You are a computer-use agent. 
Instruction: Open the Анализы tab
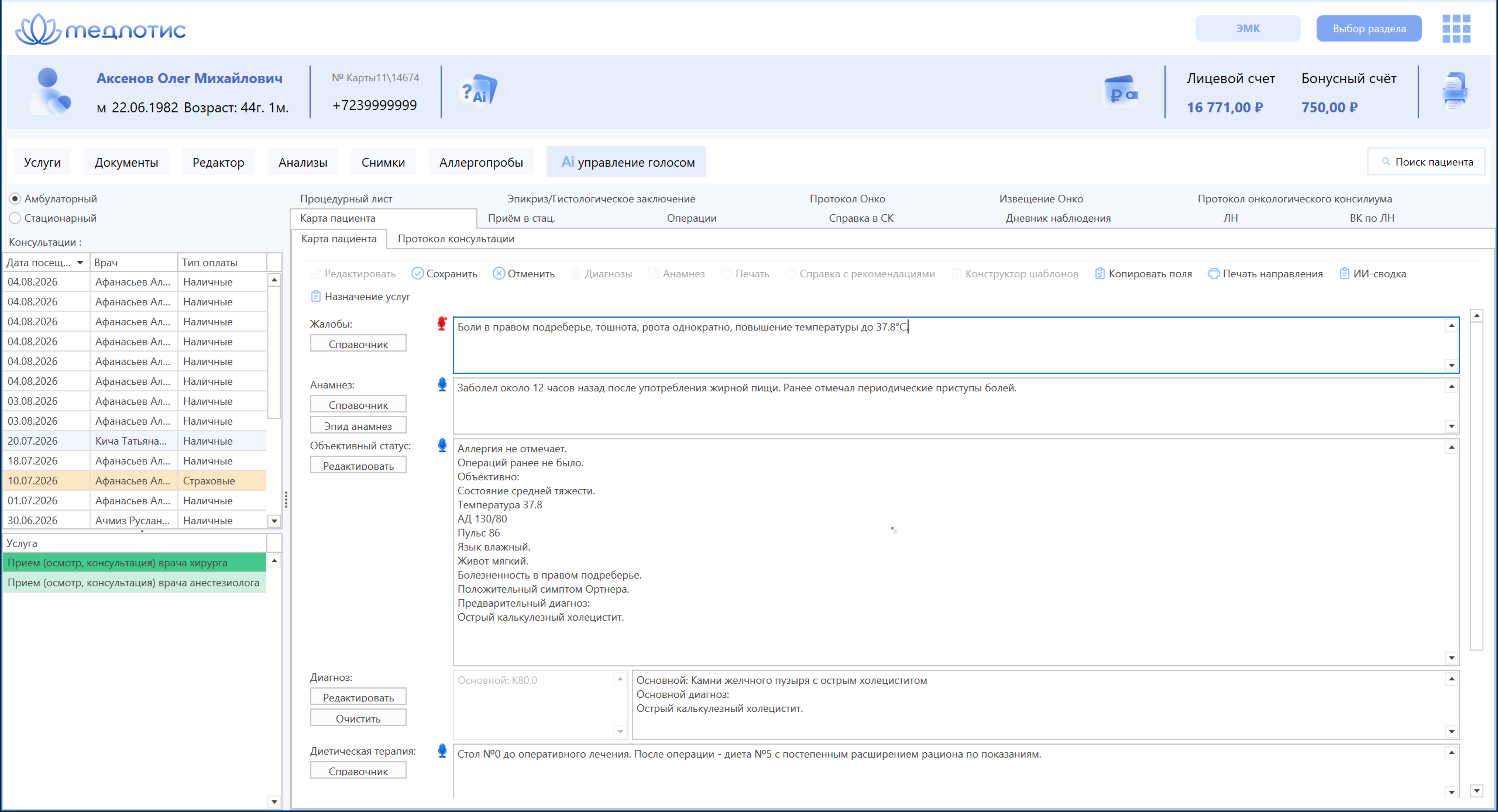click(x=303, y=162)
